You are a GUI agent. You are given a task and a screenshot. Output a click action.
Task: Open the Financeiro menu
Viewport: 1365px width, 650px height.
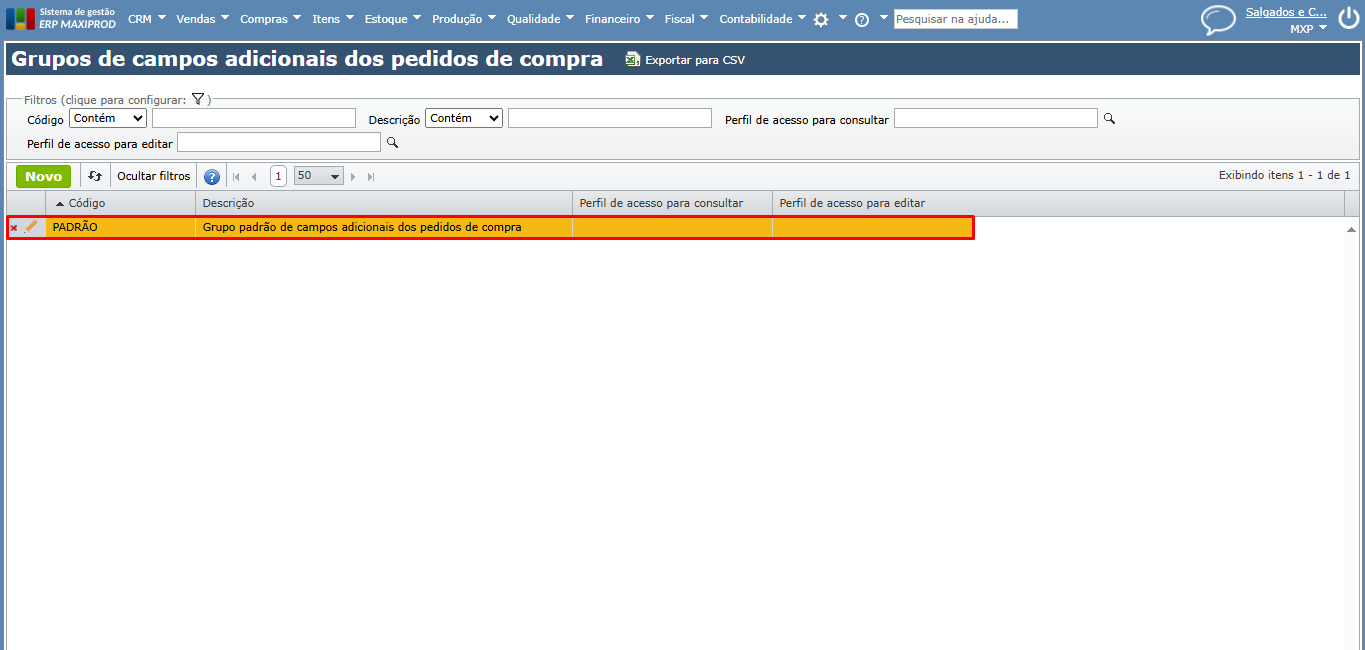click(x=620, y=19)
